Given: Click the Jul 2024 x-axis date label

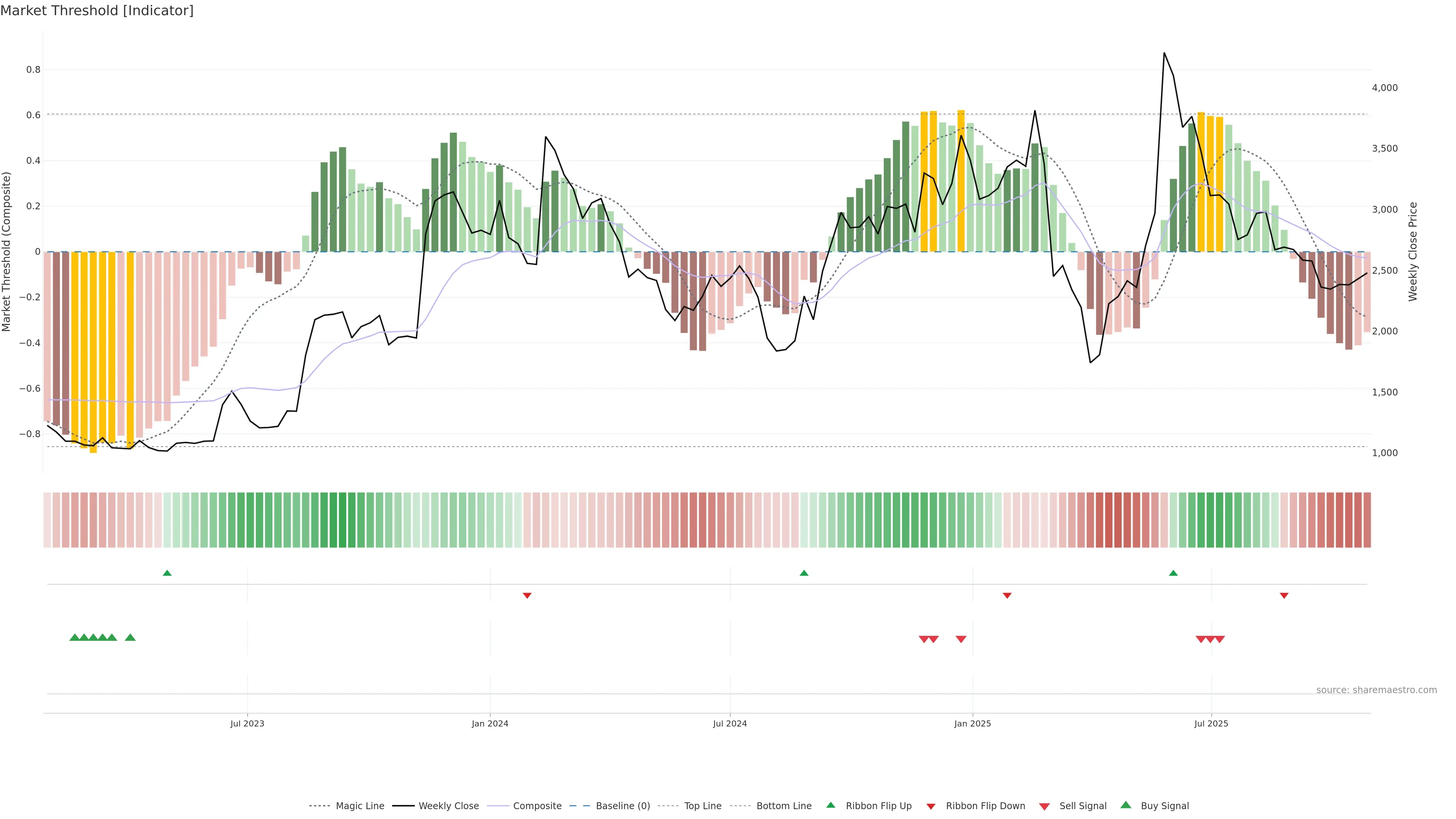Looking at the screenshot, I should (x=730, y=723).
